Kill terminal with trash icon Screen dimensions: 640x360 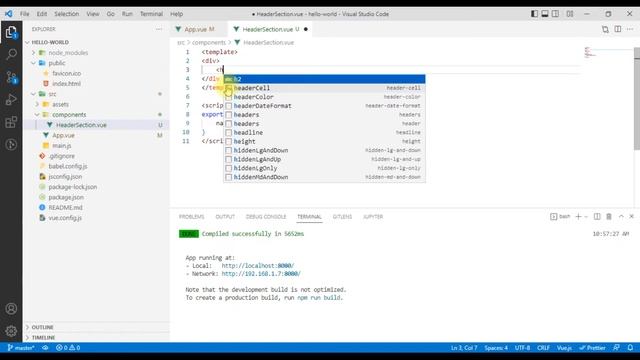609,216
